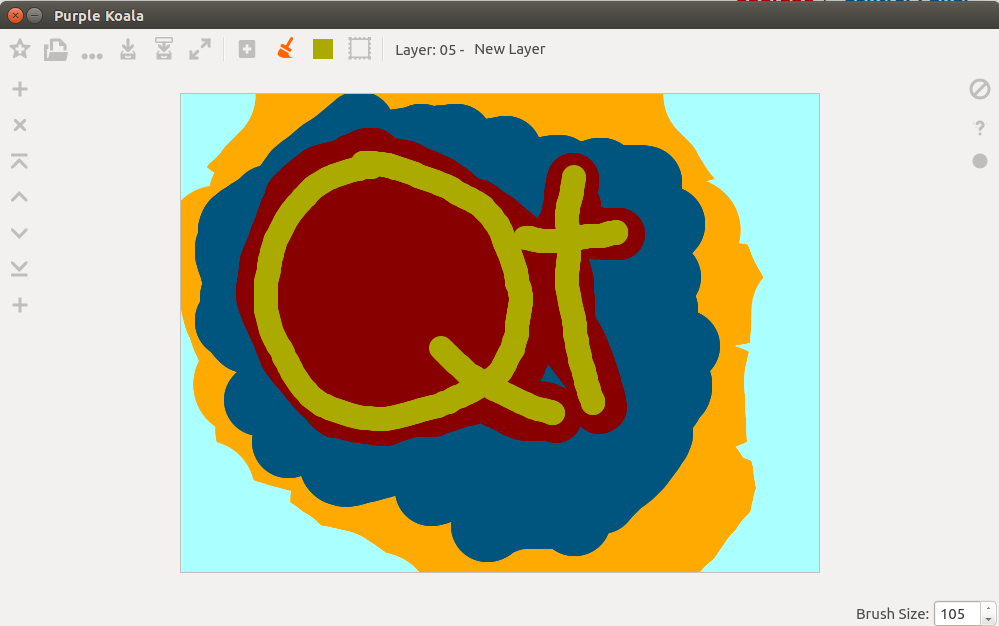This screenshot has width=999, height=626.
Task: Click the boxed plus new-layer icon
Action: pos(247,49)
